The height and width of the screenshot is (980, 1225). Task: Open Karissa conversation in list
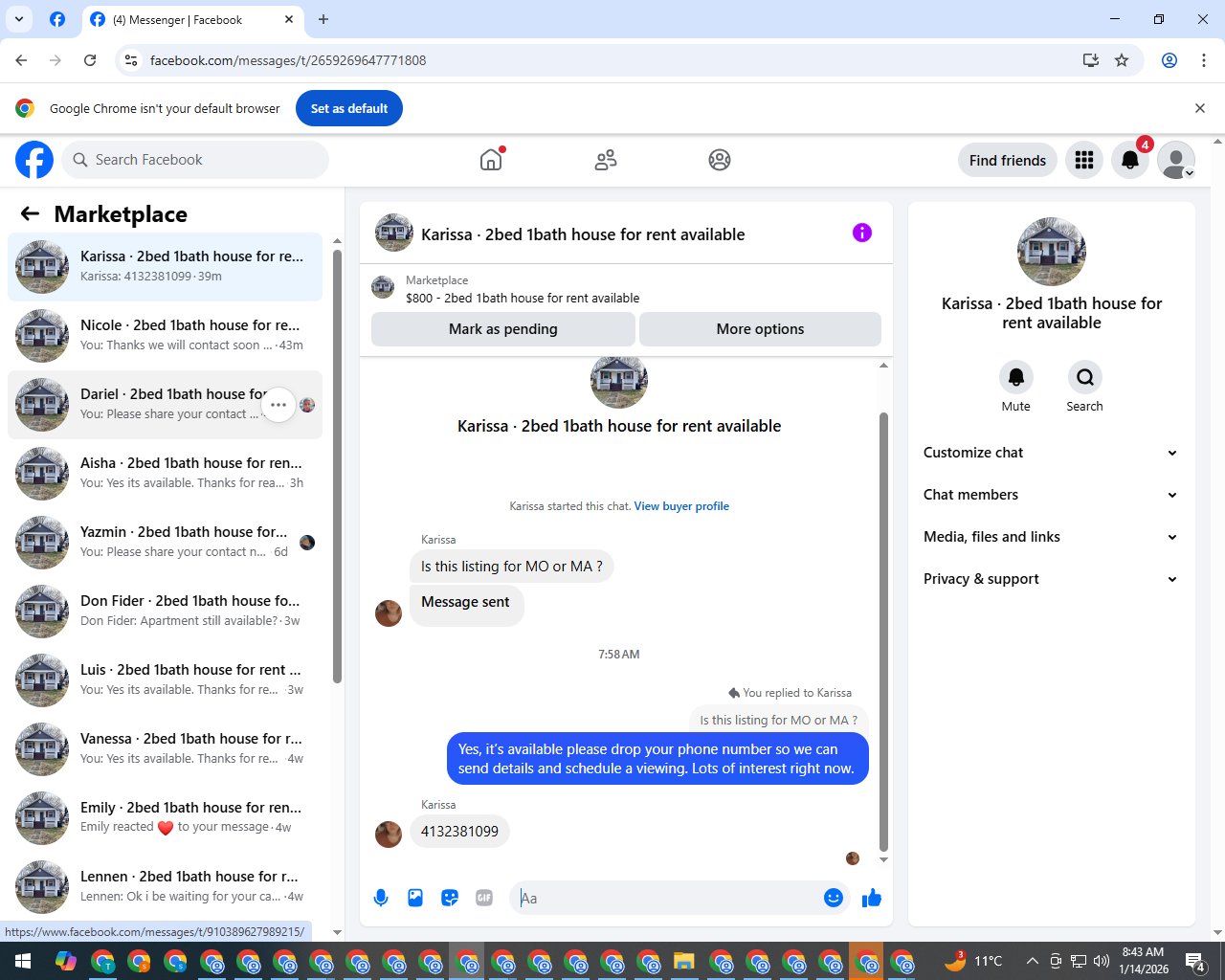[x=165, y=267]
